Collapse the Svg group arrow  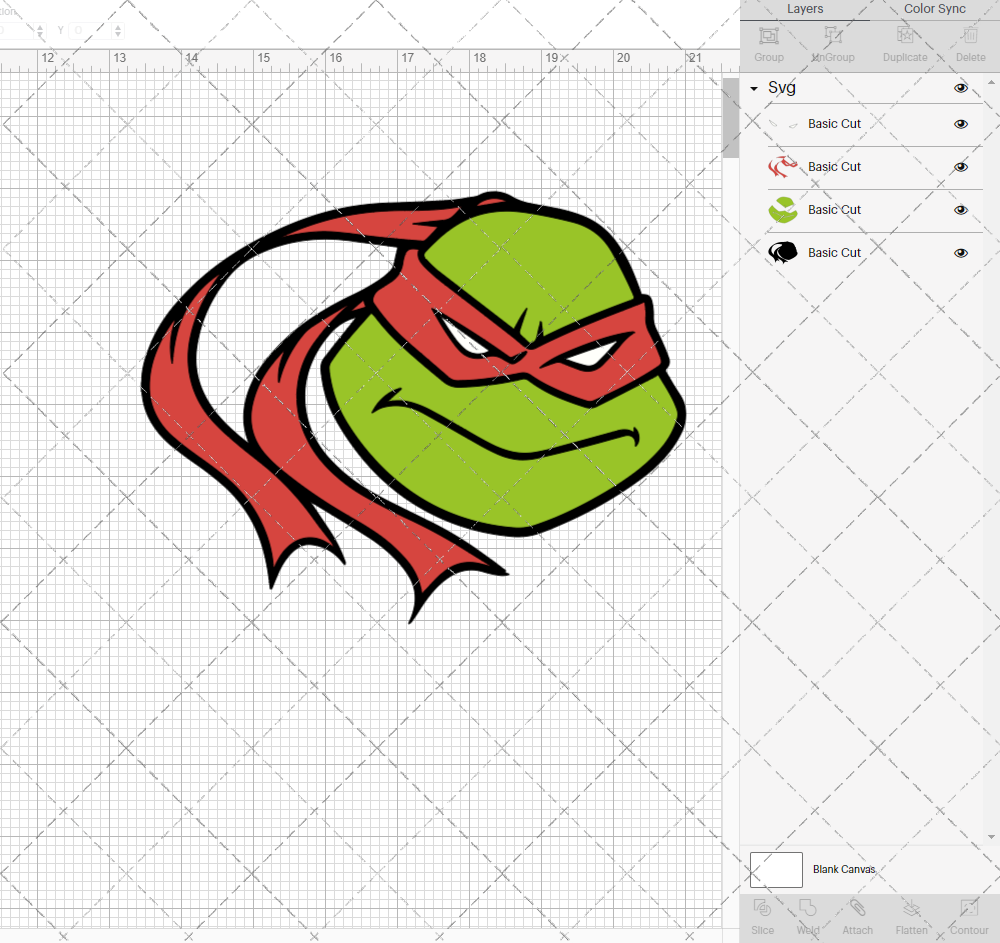(x=754, y=89)
